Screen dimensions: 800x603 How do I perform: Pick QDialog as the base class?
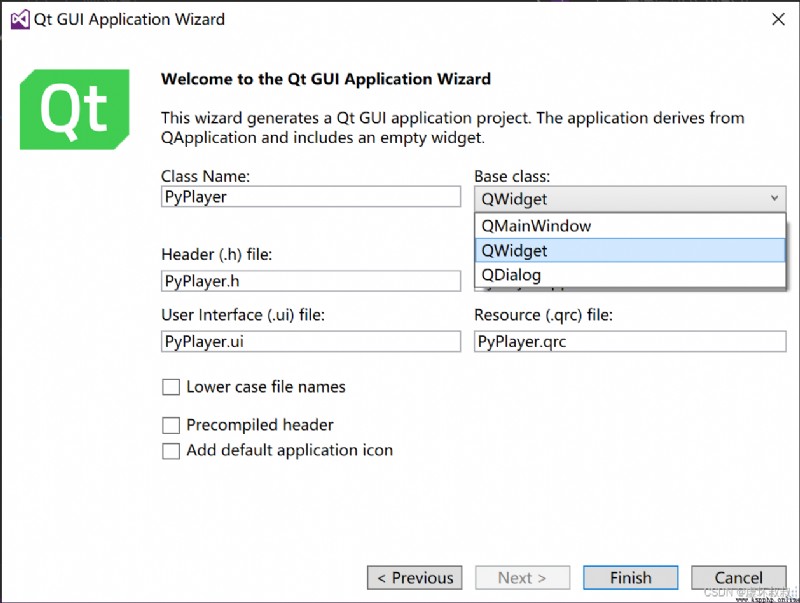630,275
